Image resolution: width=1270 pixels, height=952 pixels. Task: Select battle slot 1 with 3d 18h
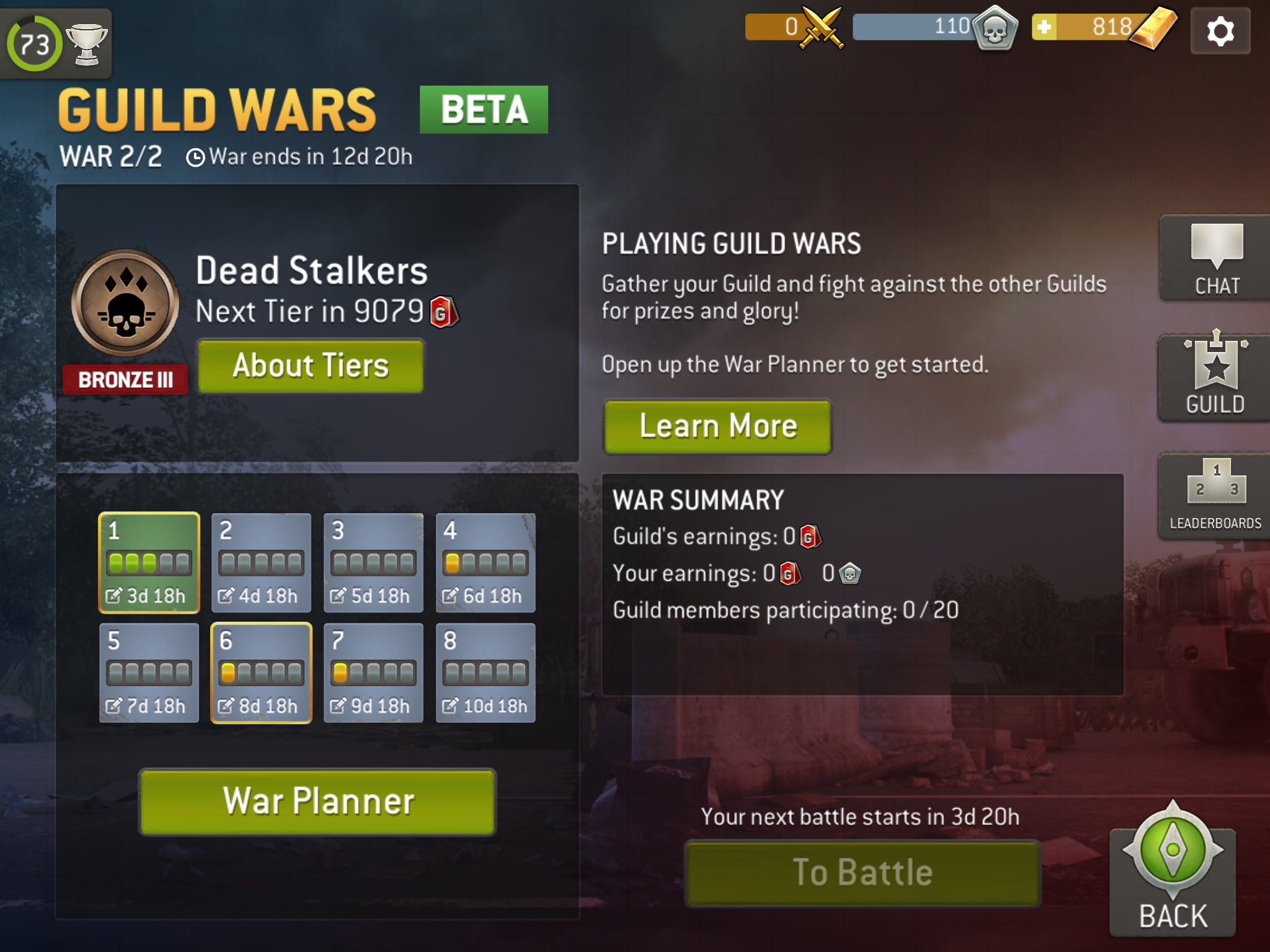click(149, 562)
